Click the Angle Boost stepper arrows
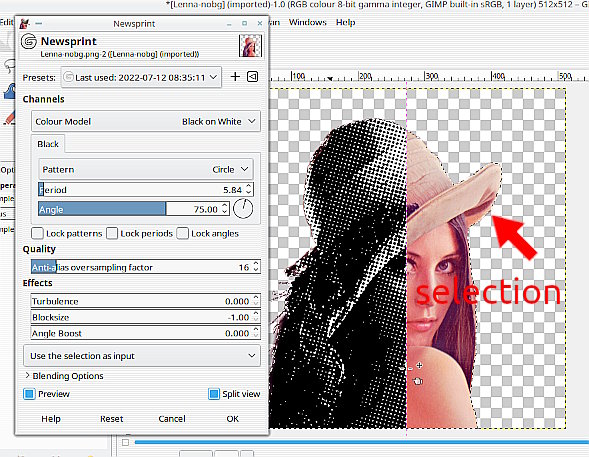This screenshot has height=457, width=589. 256,333
